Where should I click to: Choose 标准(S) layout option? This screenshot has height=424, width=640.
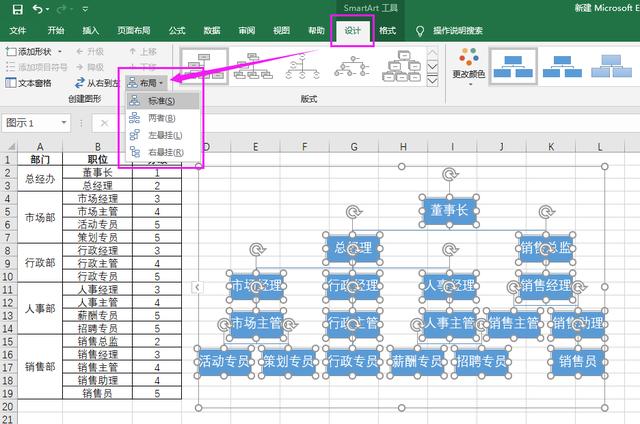pos(163,101)
